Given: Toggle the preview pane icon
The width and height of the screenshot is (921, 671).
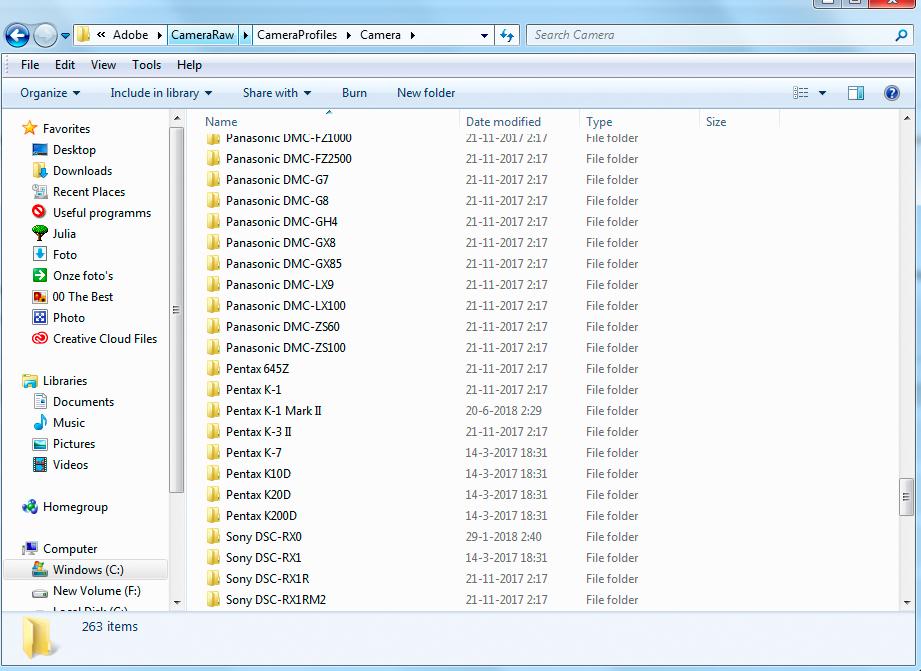Looking at the screenshot, I should click(856, 93).
